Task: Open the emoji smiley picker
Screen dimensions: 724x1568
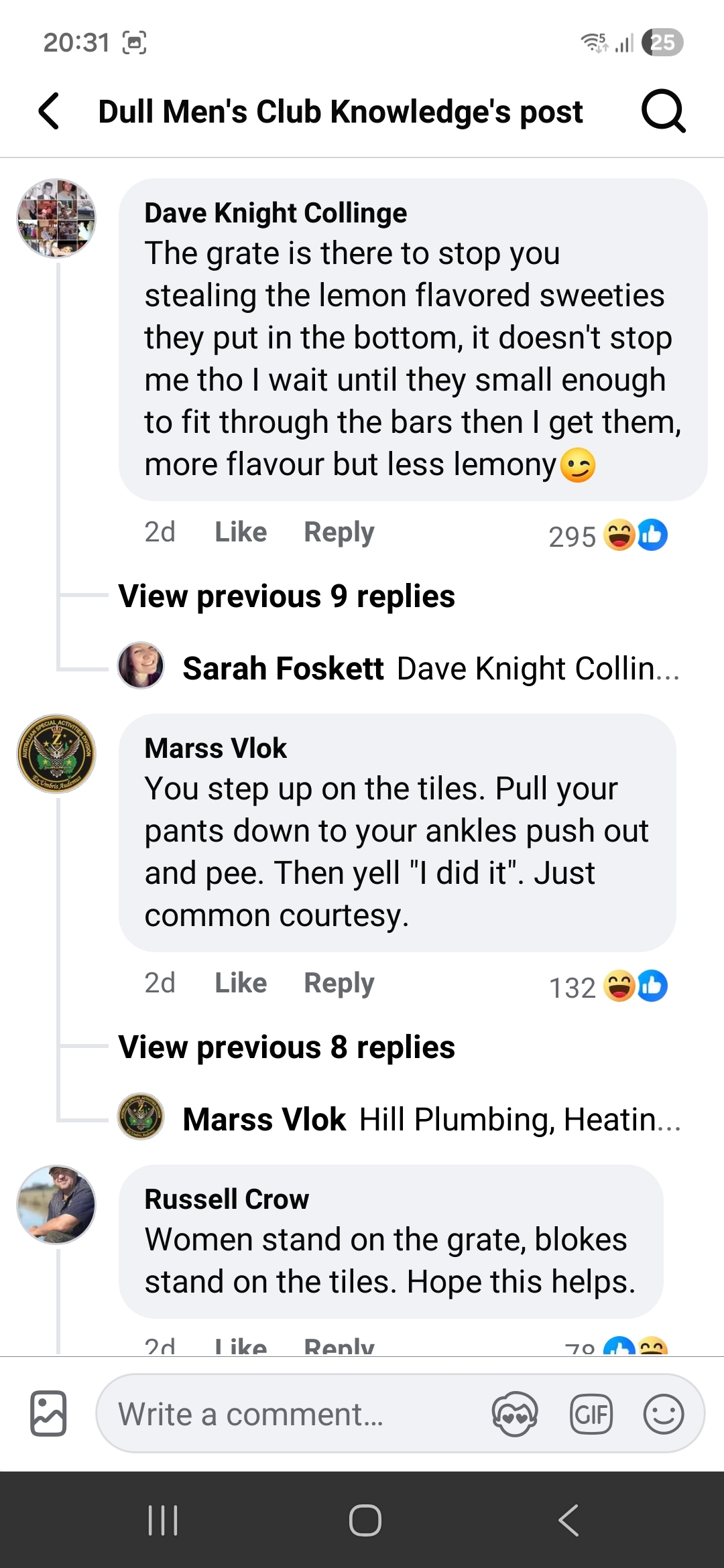Action: (663, 1414)
